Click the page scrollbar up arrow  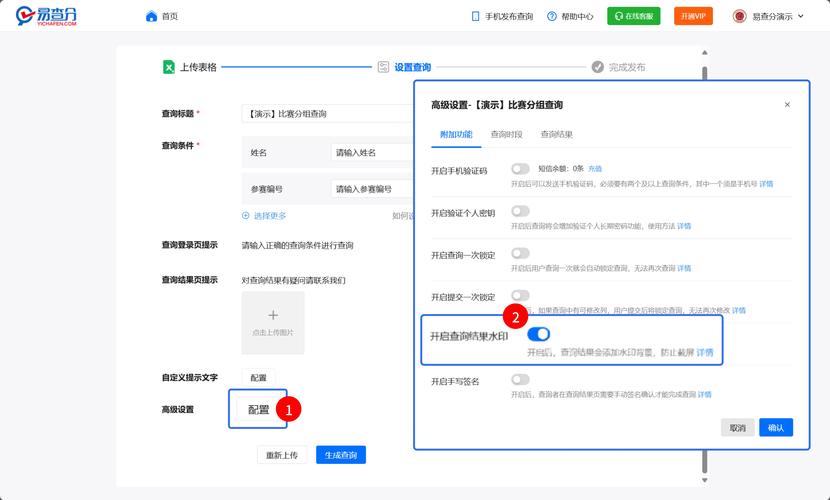705,52
